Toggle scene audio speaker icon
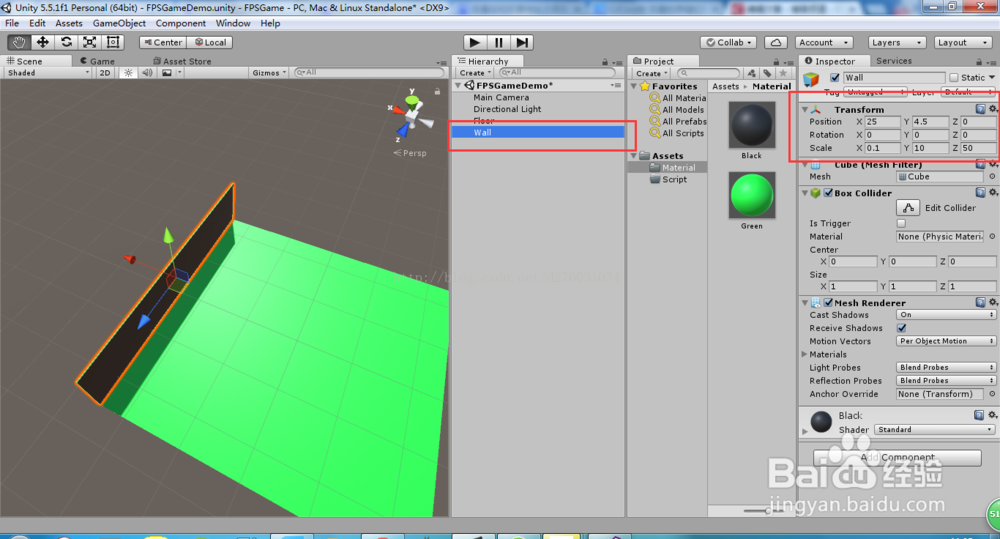The image size is (1000, 539). point(147,73)
